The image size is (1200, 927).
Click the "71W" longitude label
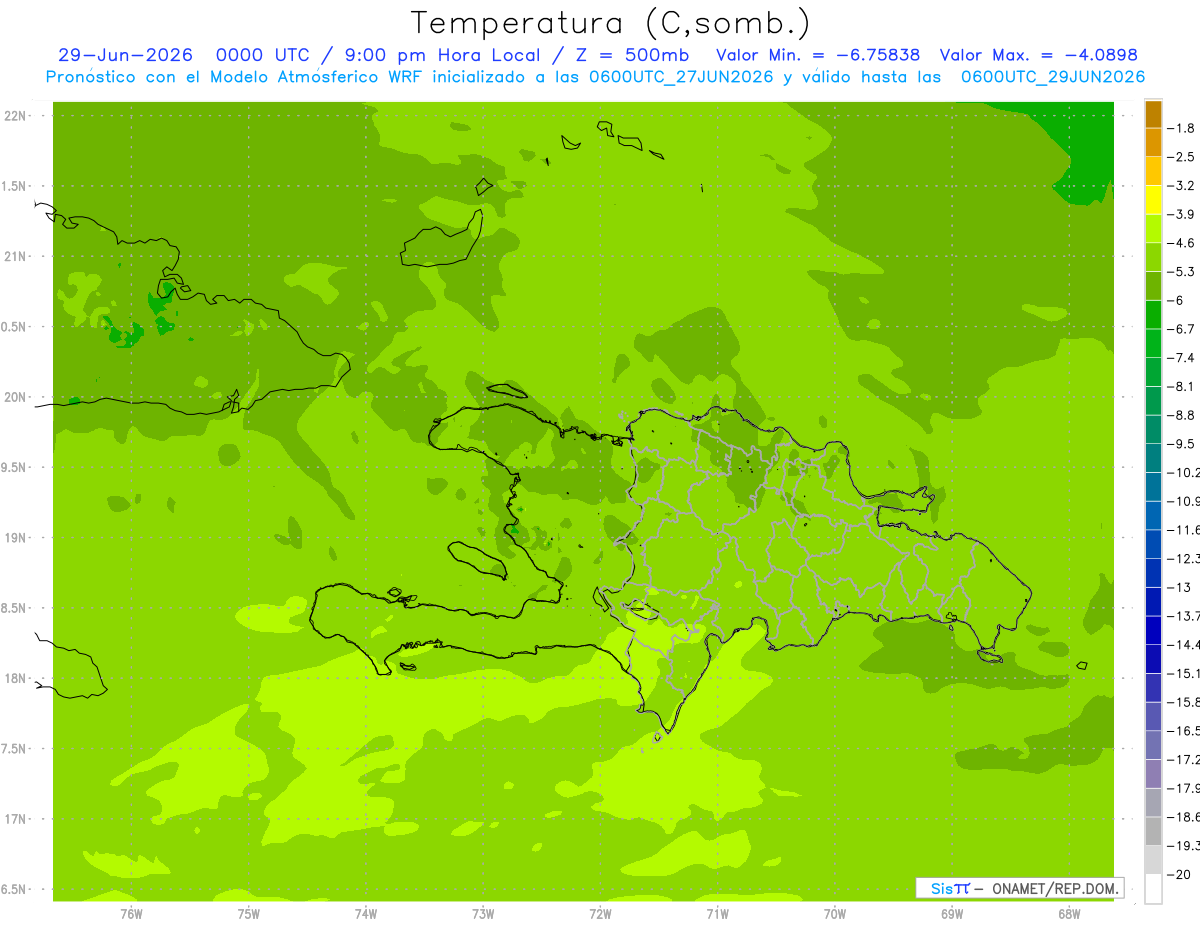coord(717,913)
